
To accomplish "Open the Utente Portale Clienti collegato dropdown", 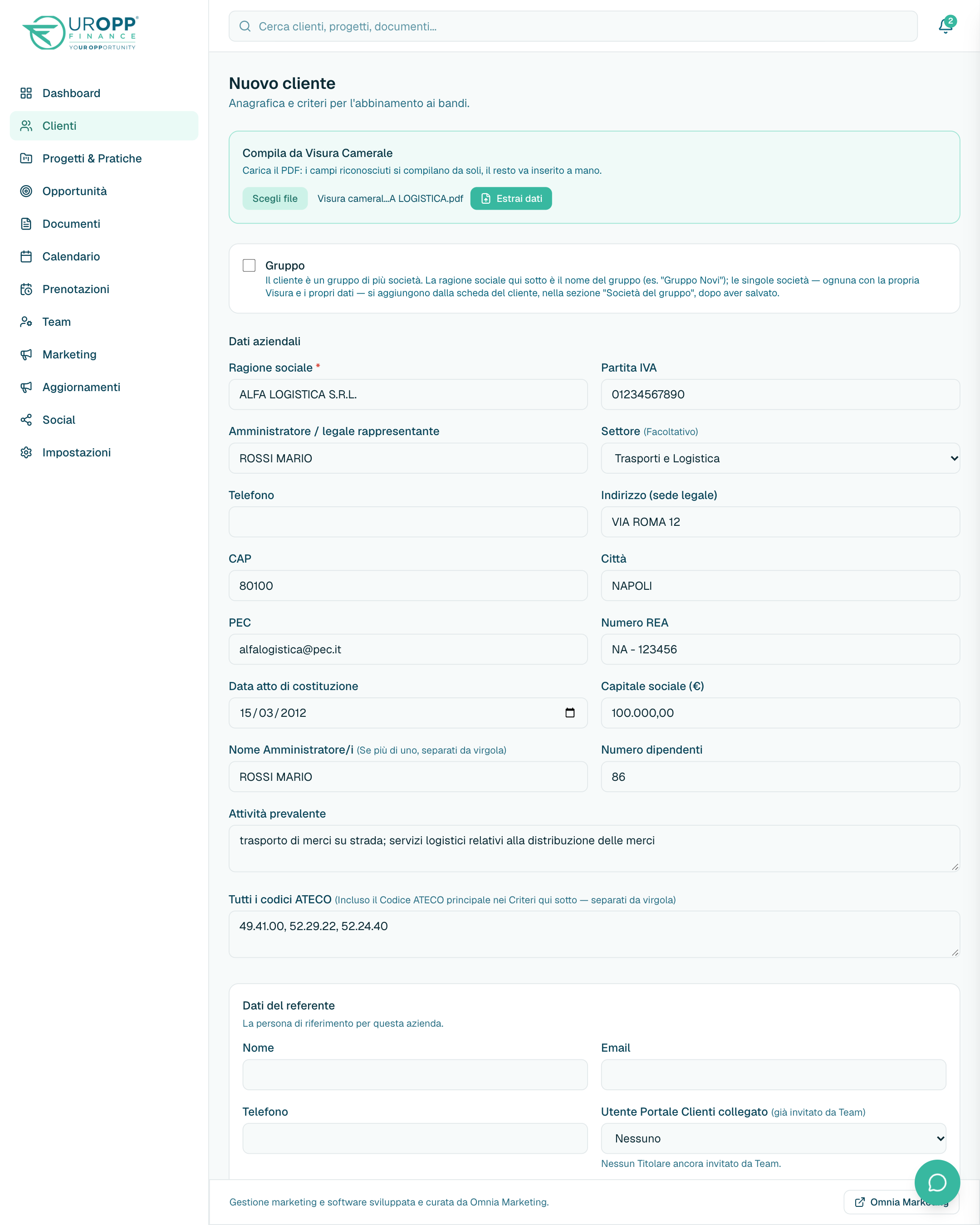I will coord(773,1138).
